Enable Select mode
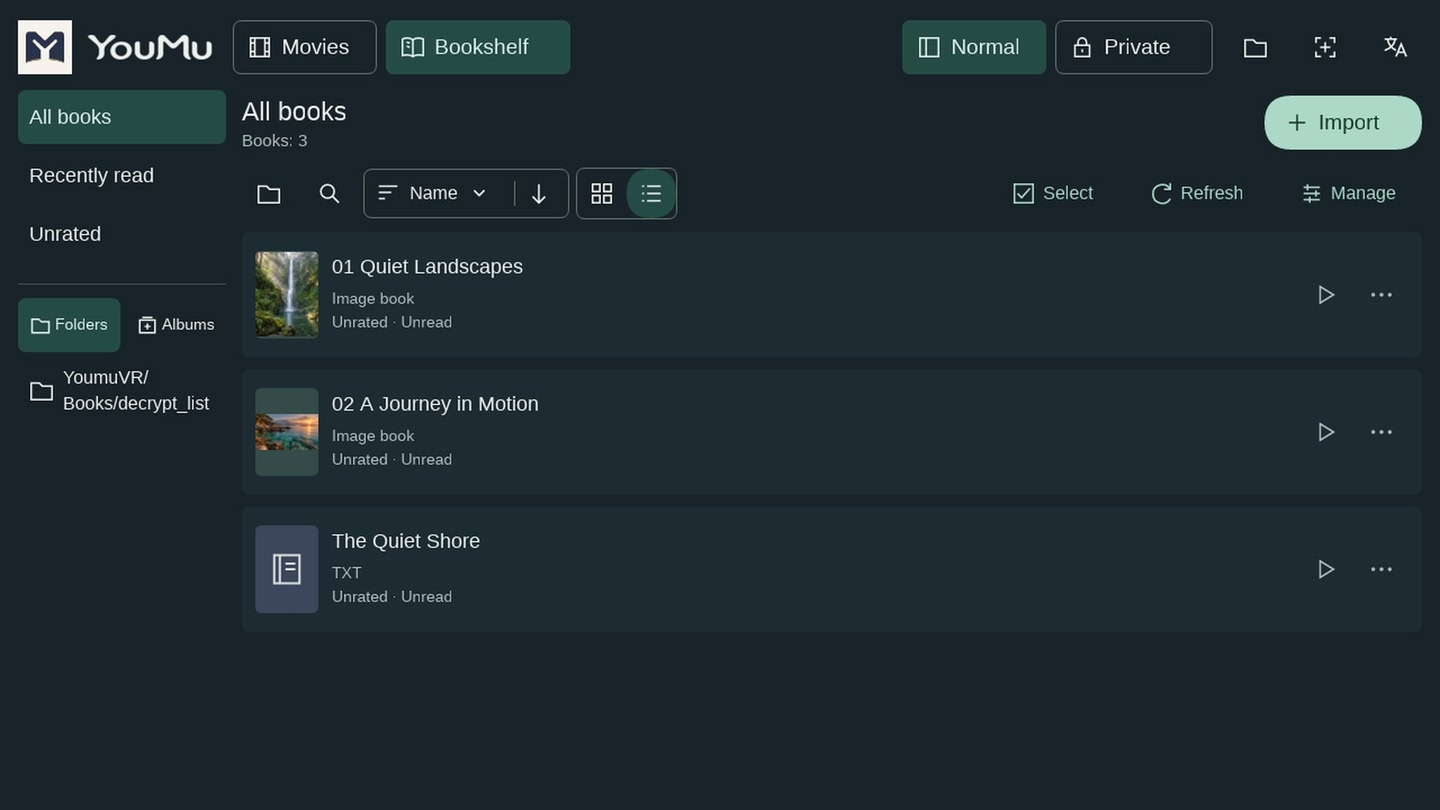 point(1053,193)
